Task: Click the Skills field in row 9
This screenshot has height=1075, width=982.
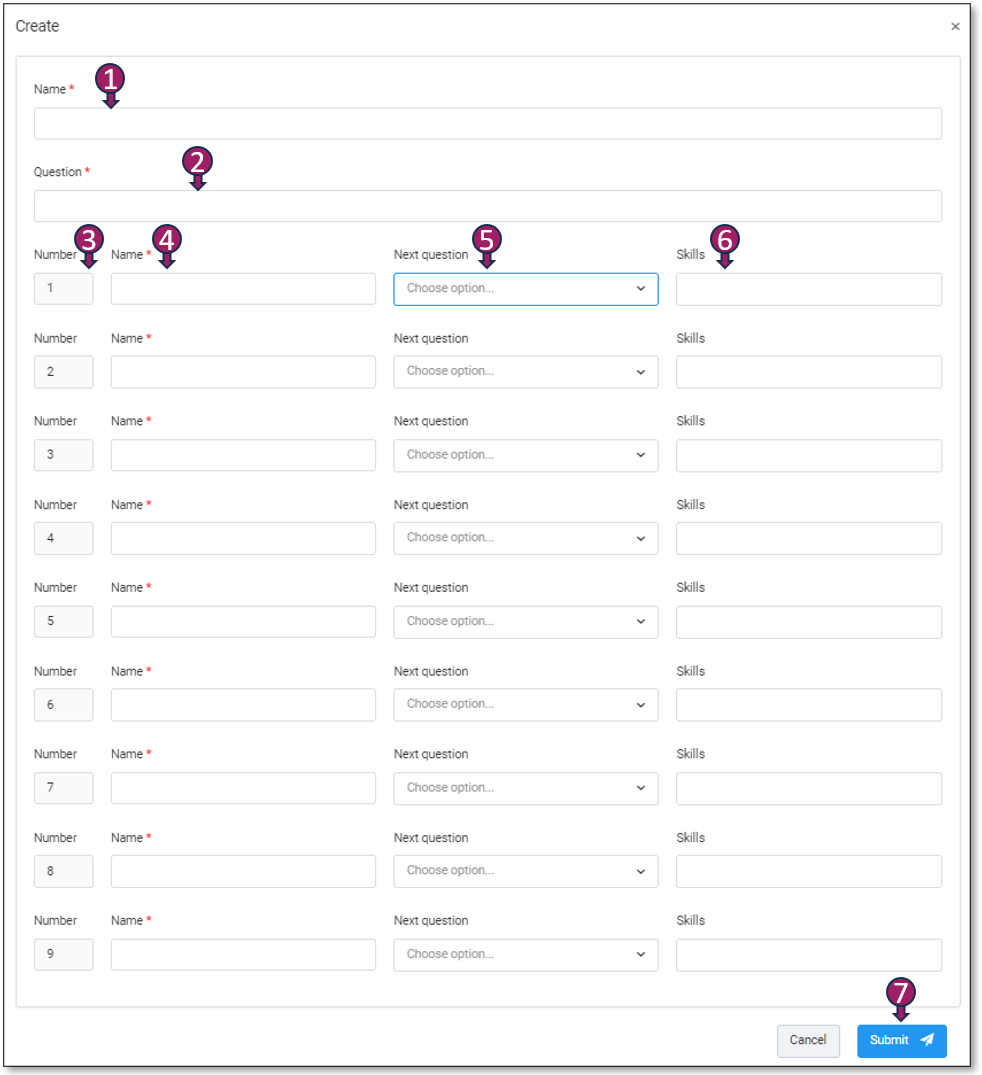Action: (808, 954)
